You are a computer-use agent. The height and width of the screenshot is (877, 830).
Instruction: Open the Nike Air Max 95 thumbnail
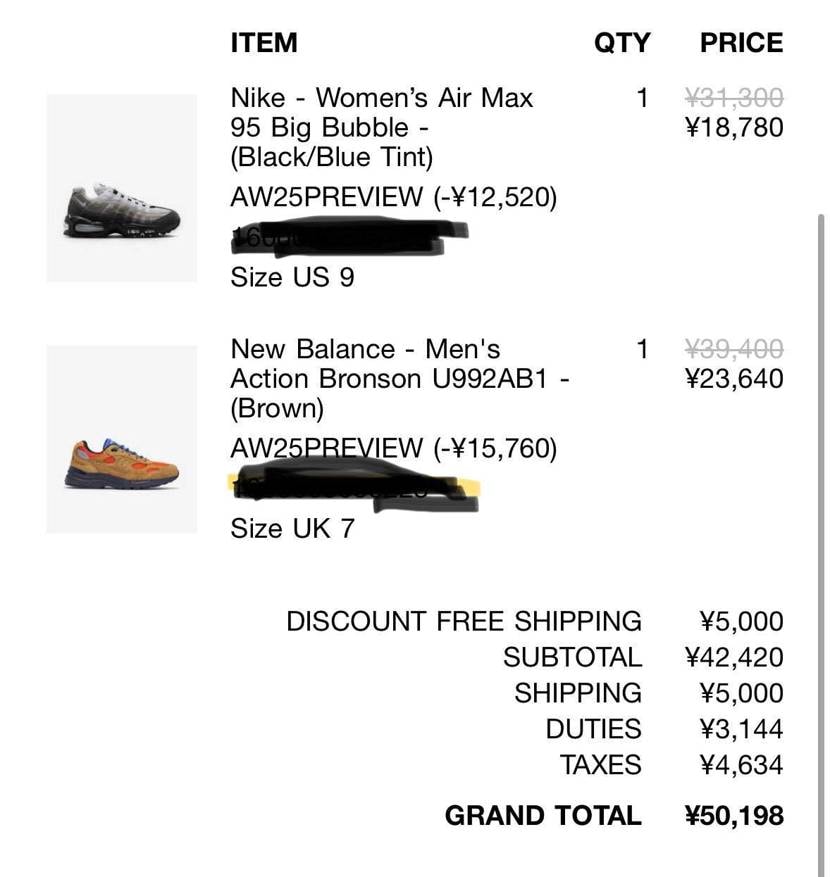click(122, 188)
